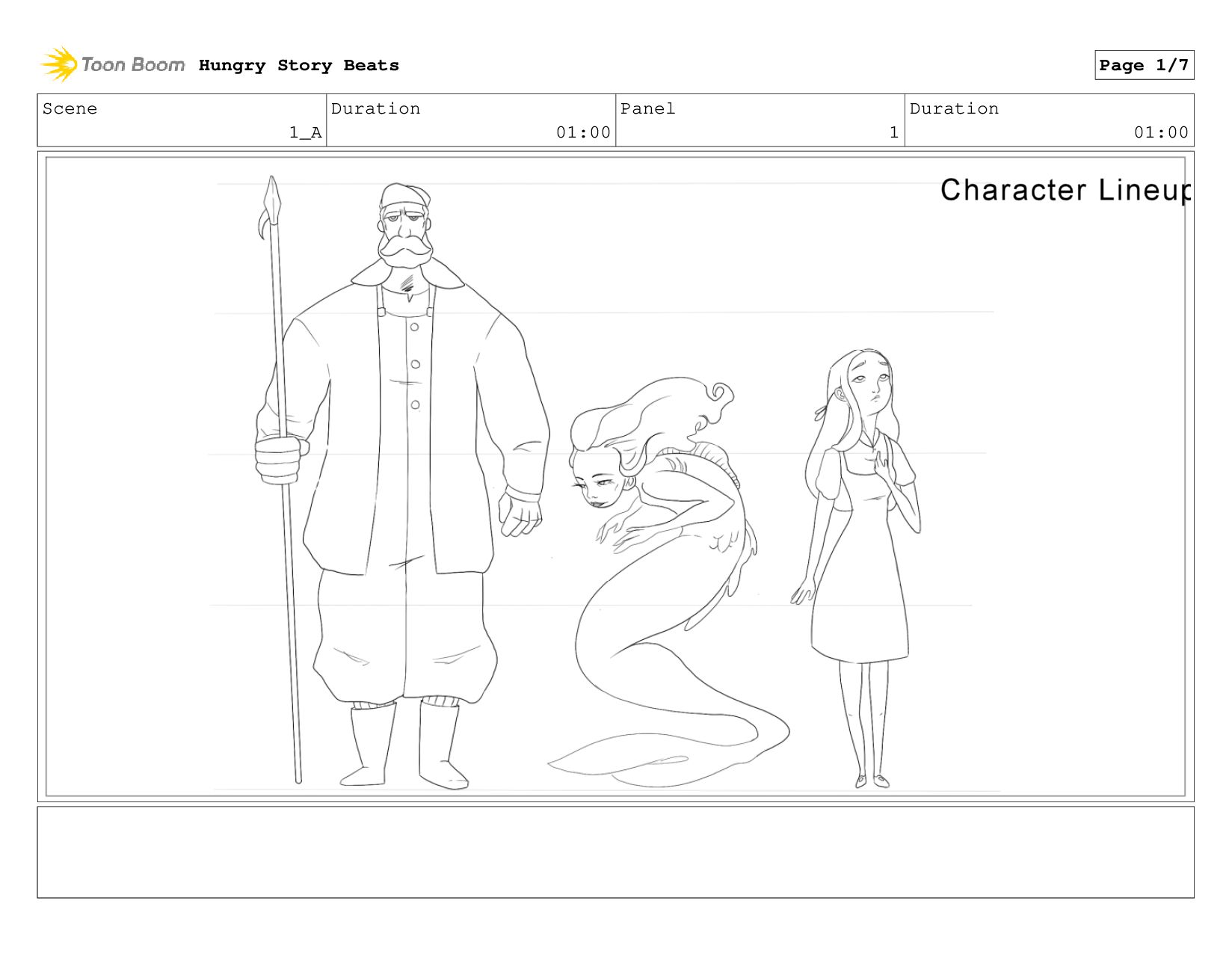
Task: Click the 'Duration' label next to Panel
Action: tap(954, 108)
